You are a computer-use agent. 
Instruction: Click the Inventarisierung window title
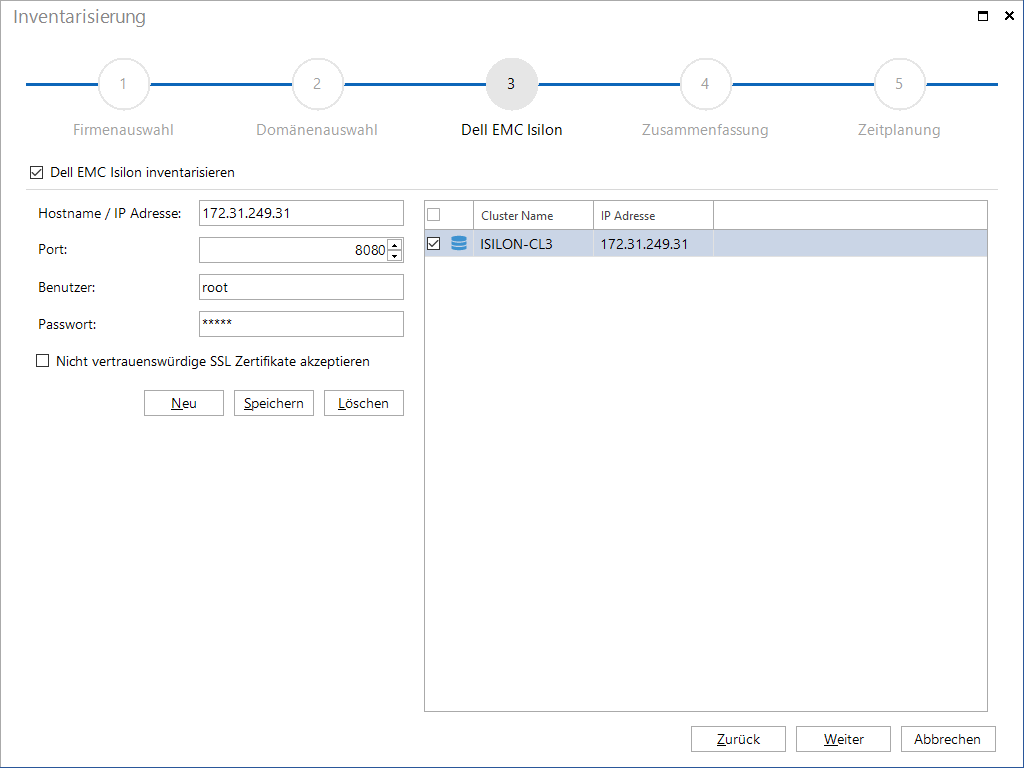point(80,16)
